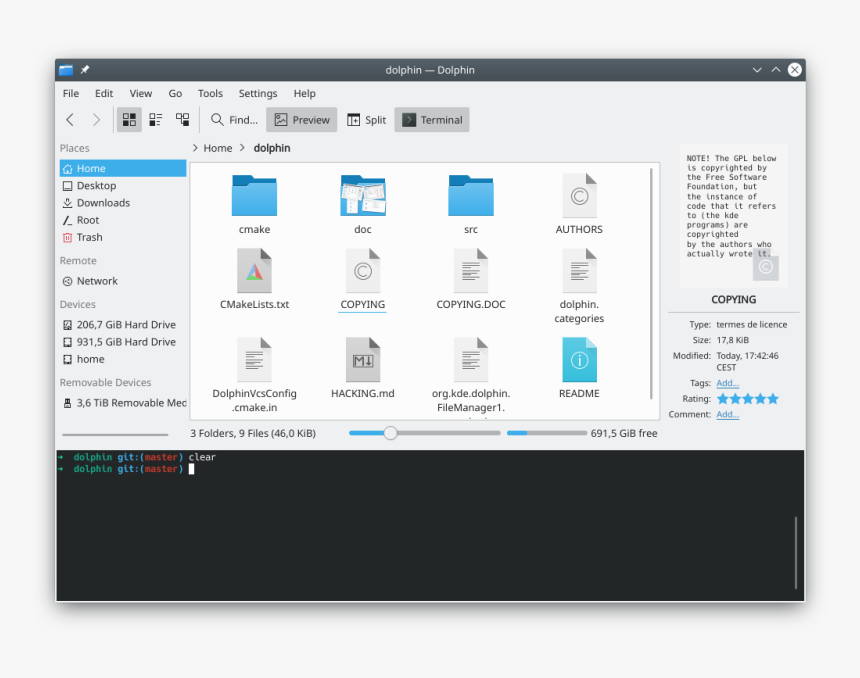The height and width of the screenshot is (678, 860).
Task: Go back with the left arrow button
Action: coord(70,120)
